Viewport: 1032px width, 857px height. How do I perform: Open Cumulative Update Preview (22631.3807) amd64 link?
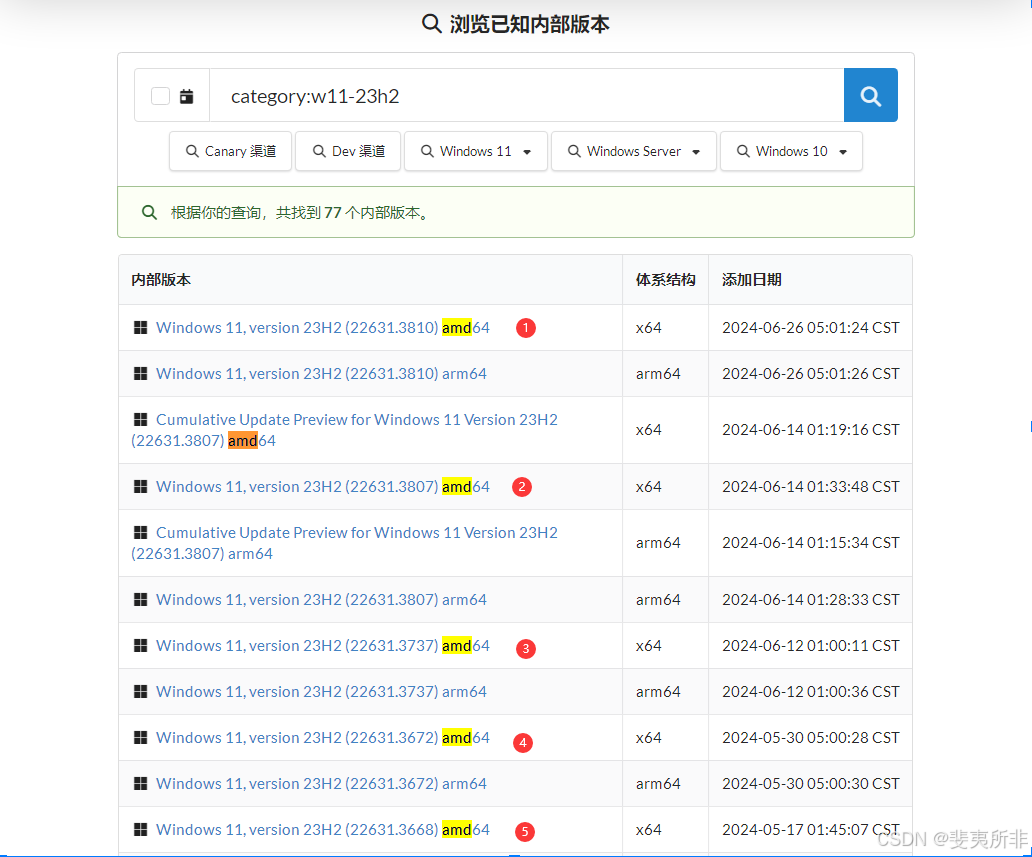(x=344, y=430)
